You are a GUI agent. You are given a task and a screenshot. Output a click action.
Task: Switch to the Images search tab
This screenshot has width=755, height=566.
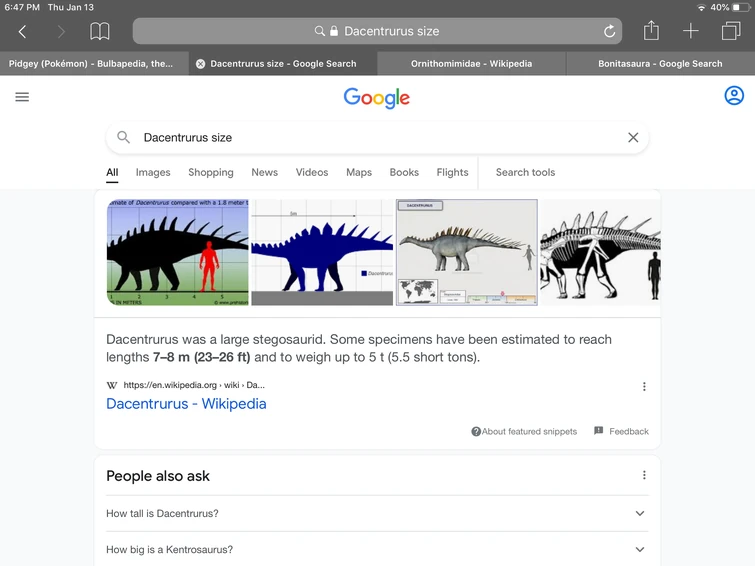(153, 172)
